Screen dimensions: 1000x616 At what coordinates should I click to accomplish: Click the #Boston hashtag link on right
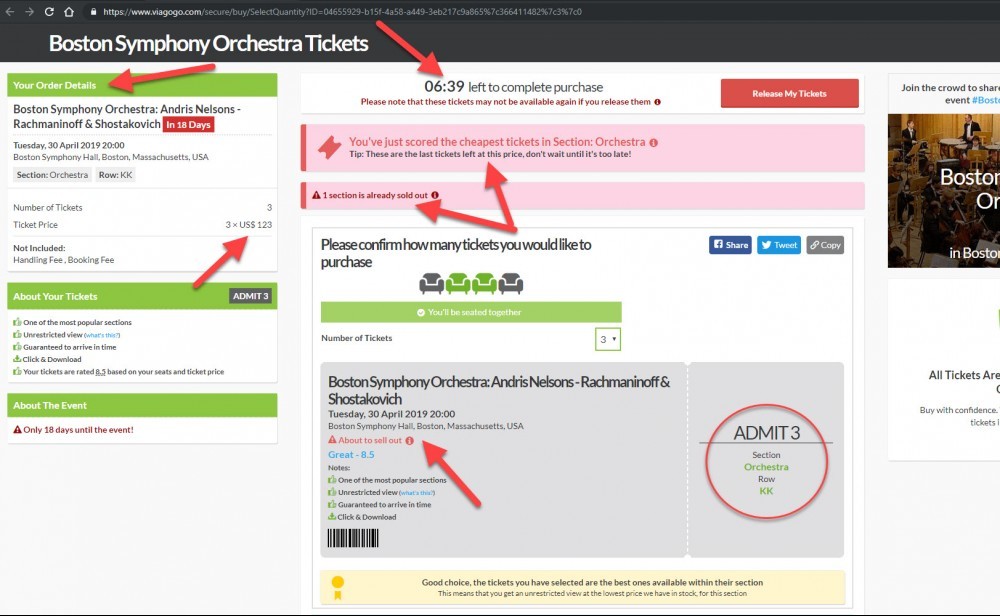pyautogui.click(x=985, y=100)
